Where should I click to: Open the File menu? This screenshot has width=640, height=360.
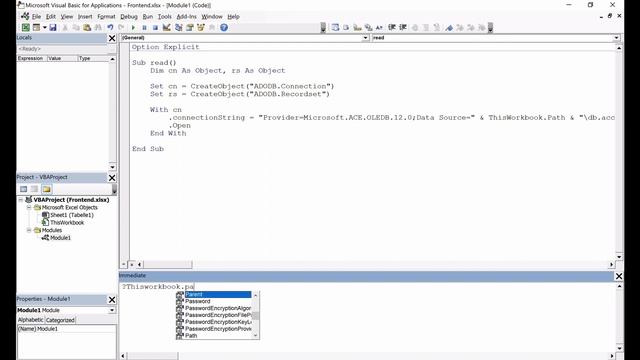pyautogui.click(x=36, y=17)
